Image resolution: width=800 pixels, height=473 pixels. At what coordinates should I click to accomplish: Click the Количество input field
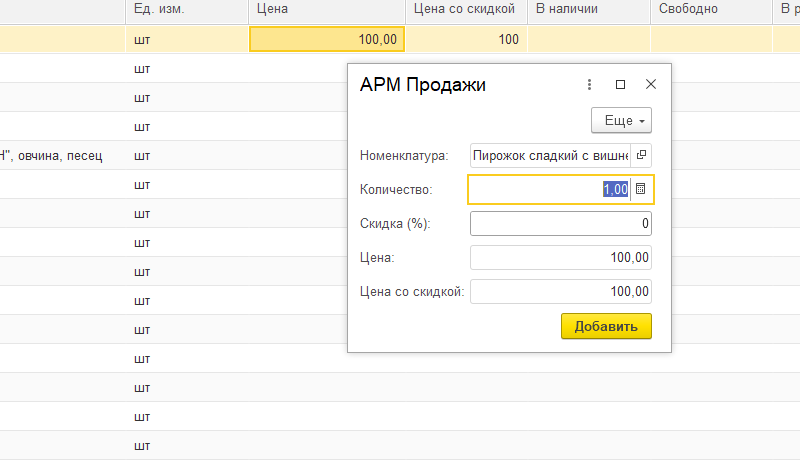coord(549,189)
